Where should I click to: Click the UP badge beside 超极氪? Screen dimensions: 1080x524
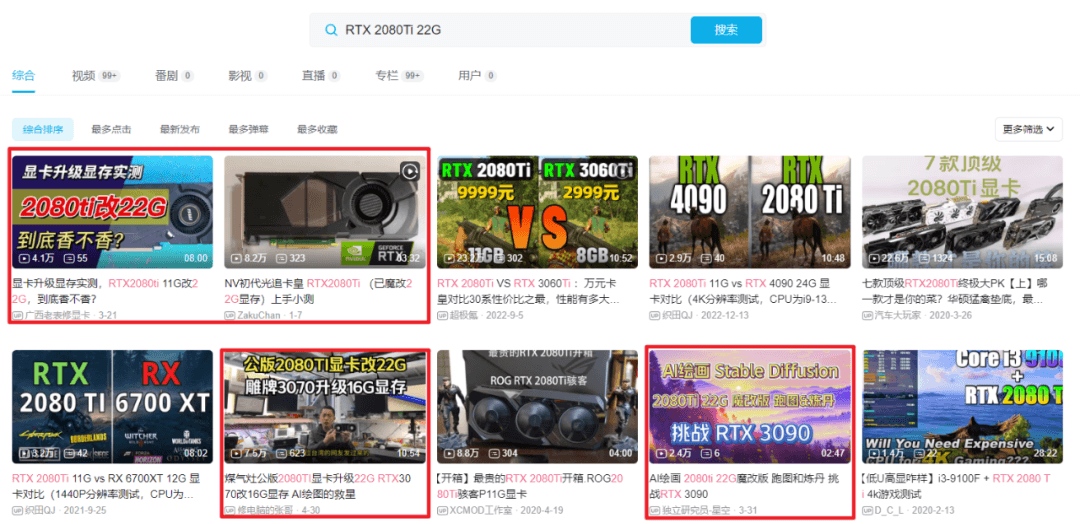tap(443, 315)
